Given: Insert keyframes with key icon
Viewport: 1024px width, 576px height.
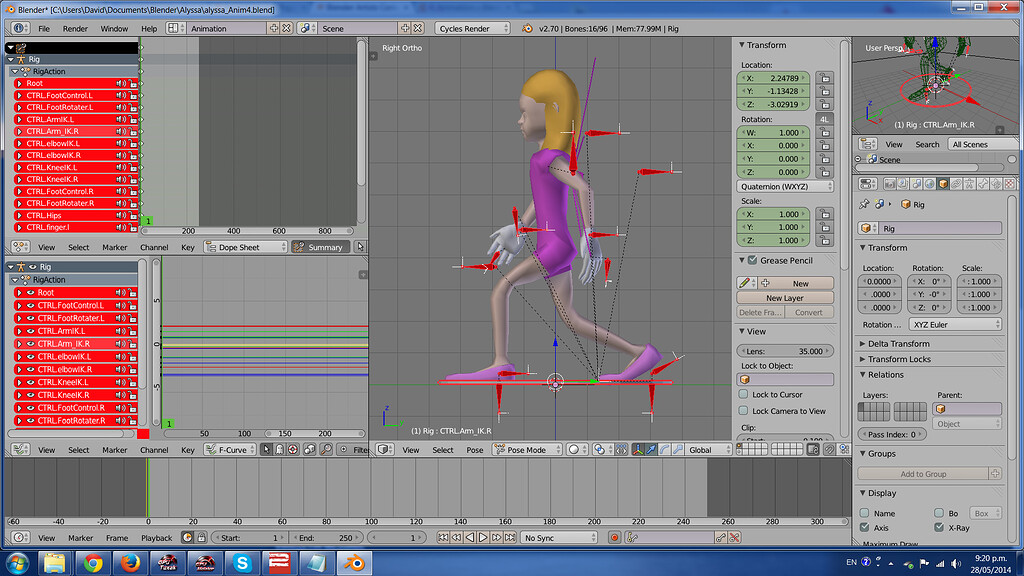Looking at the screenshot, I should 721,537.
